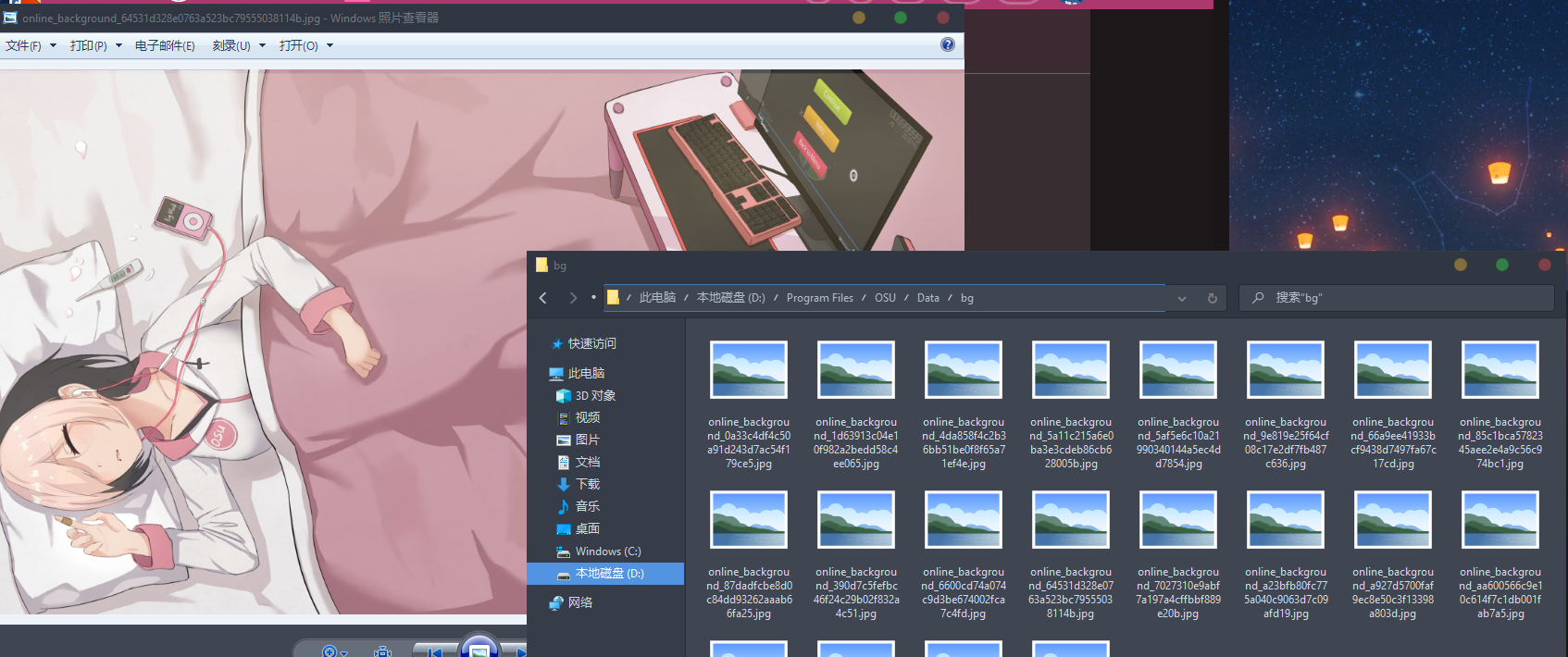Select file online_background_9e819e25f64cf…c636.jpg
This screenshot has height=657, width=1568.
(x=1286, y=405)
